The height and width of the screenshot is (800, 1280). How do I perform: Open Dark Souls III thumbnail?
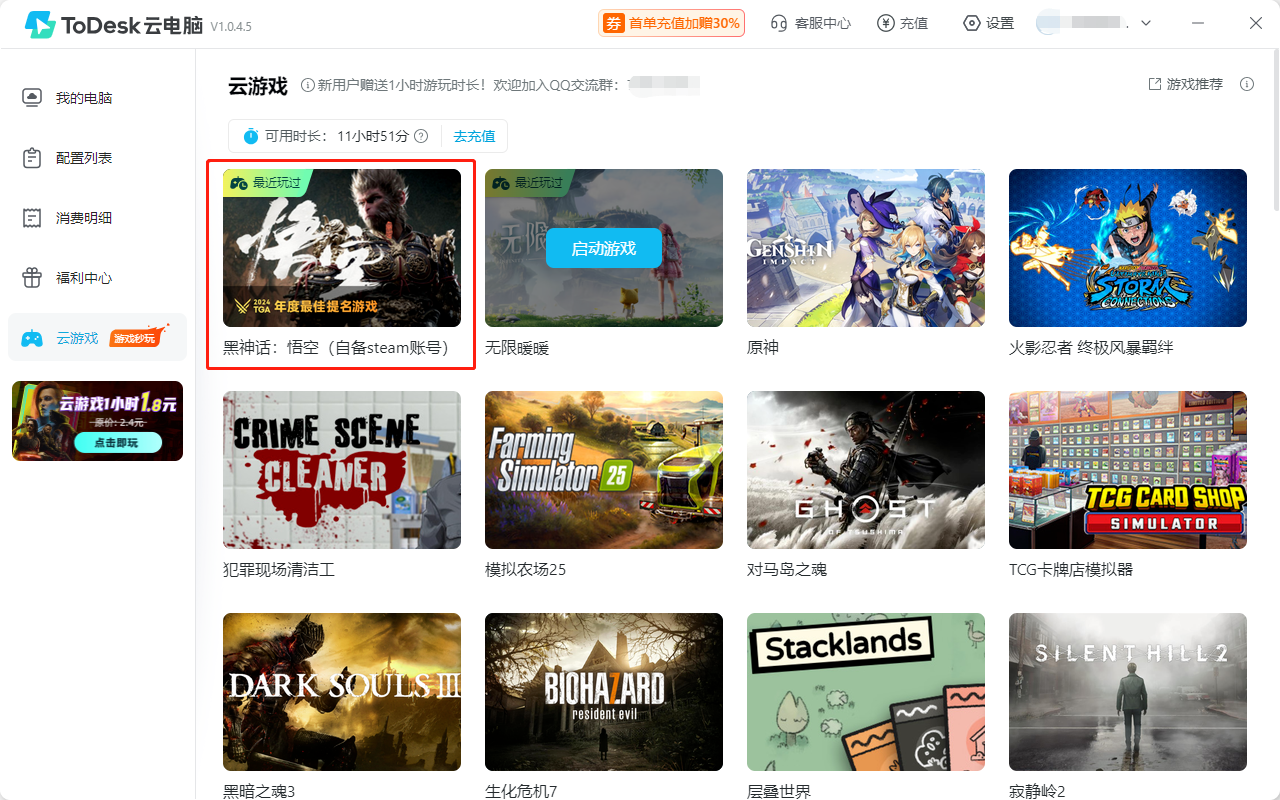(342, 692)
